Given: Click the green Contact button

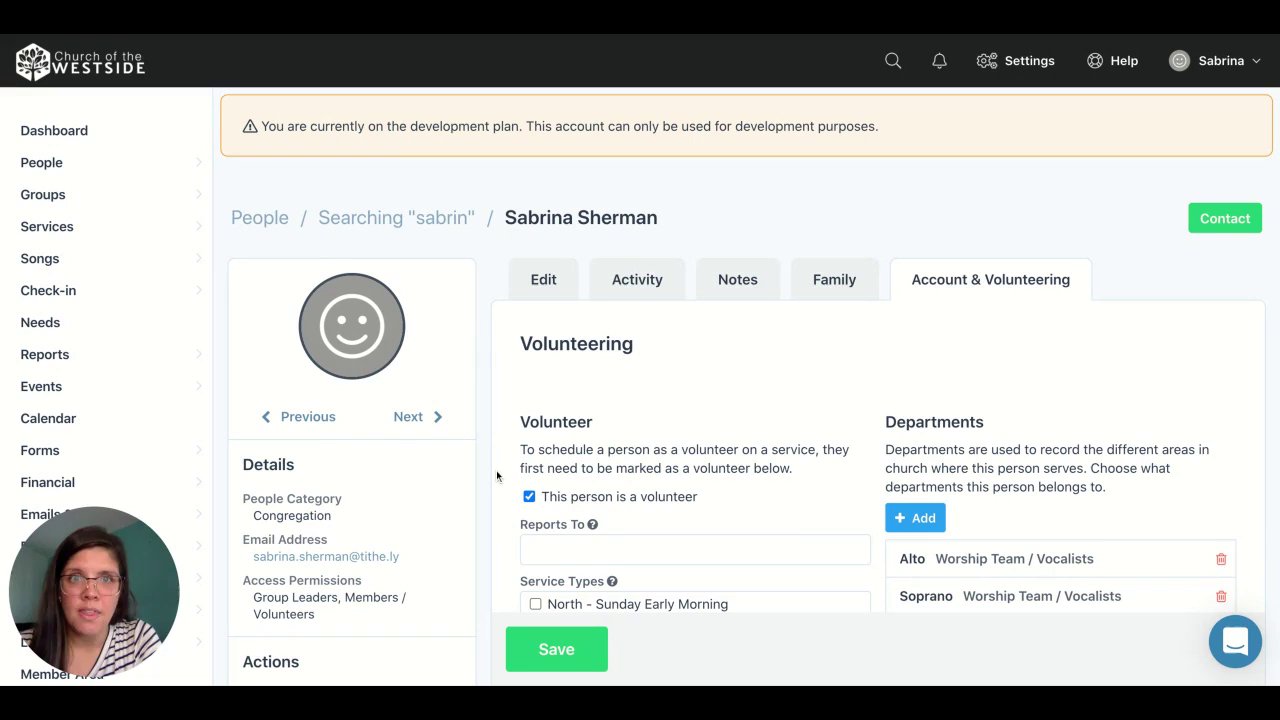Looking at the screenshot, I should [x=1225, y=218].
